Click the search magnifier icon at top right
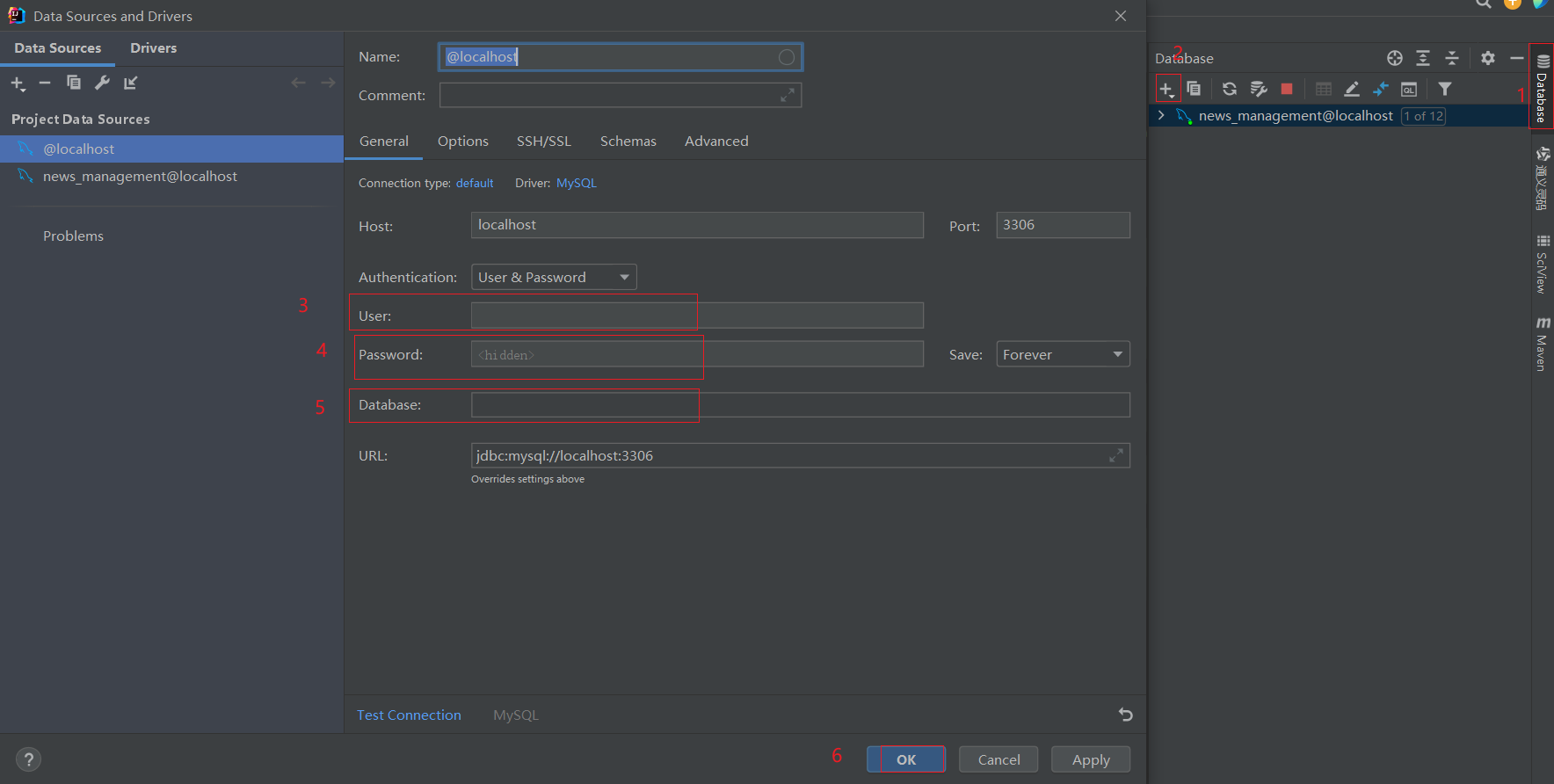This screenshot has width=1554, height=784. pyautogui.click(x=1484, y=4)
